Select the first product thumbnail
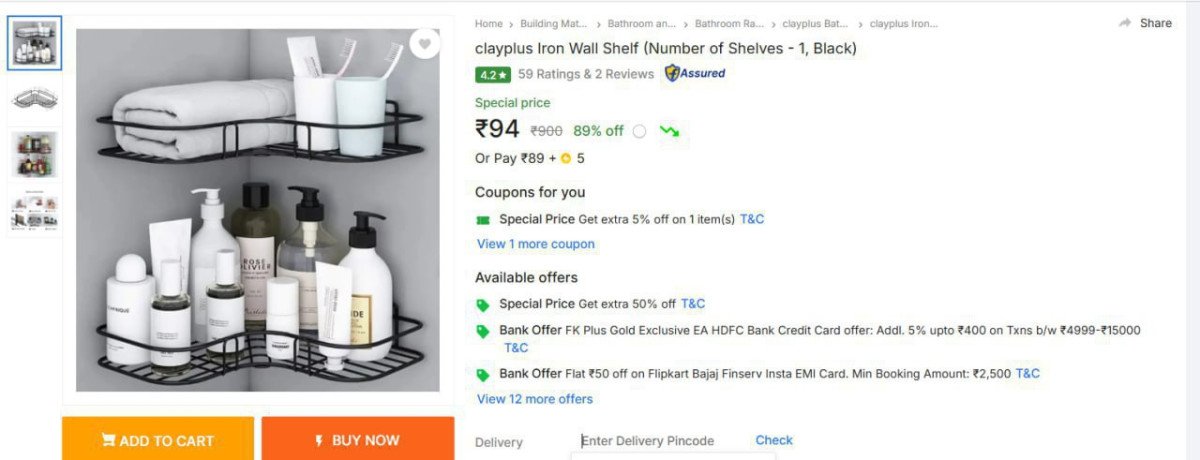 coord(35,44)
